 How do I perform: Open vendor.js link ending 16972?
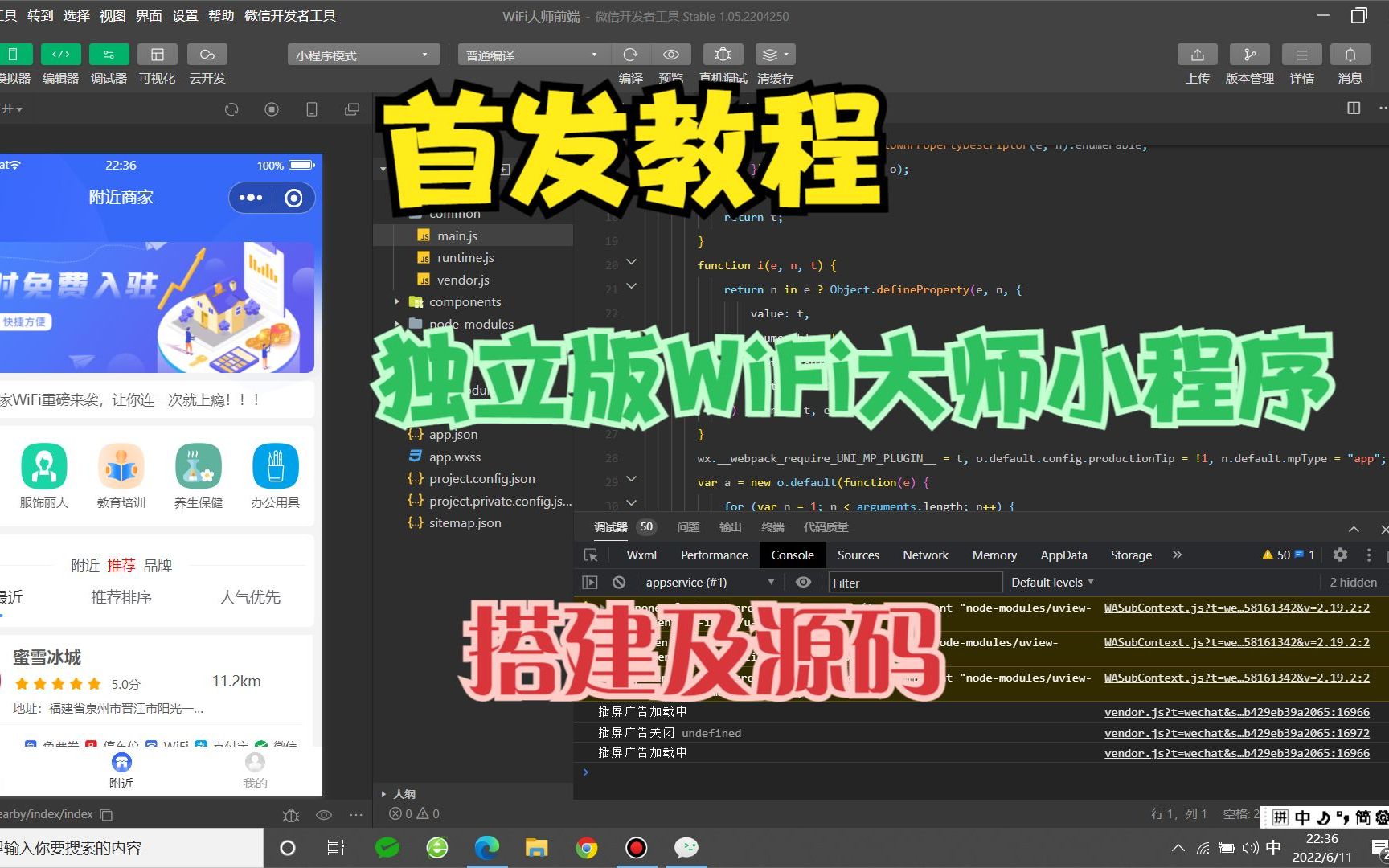[1237, 733]
